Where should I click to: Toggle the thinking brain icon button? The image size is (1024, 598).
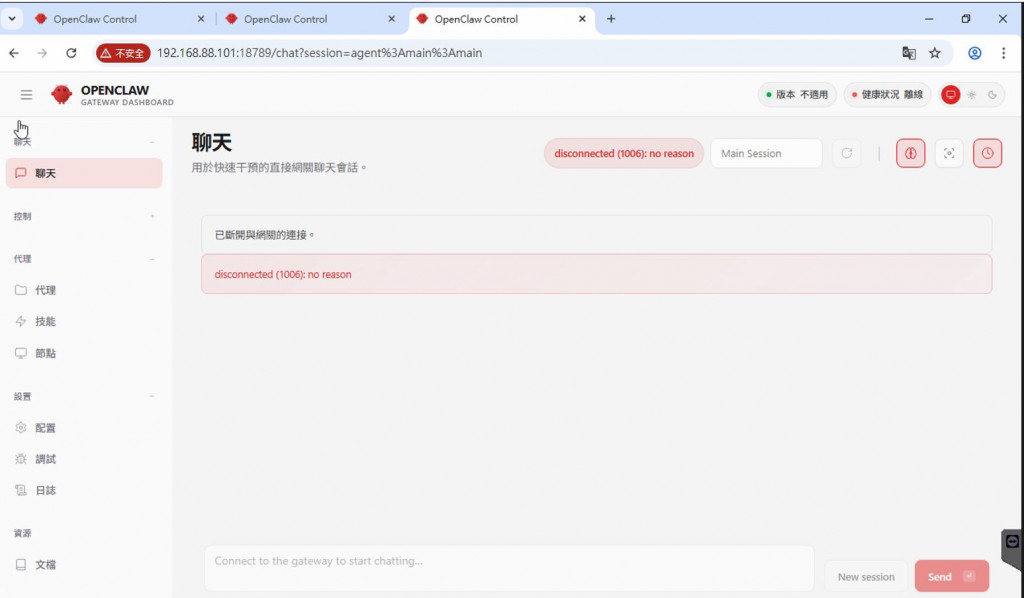pos(910,153)
